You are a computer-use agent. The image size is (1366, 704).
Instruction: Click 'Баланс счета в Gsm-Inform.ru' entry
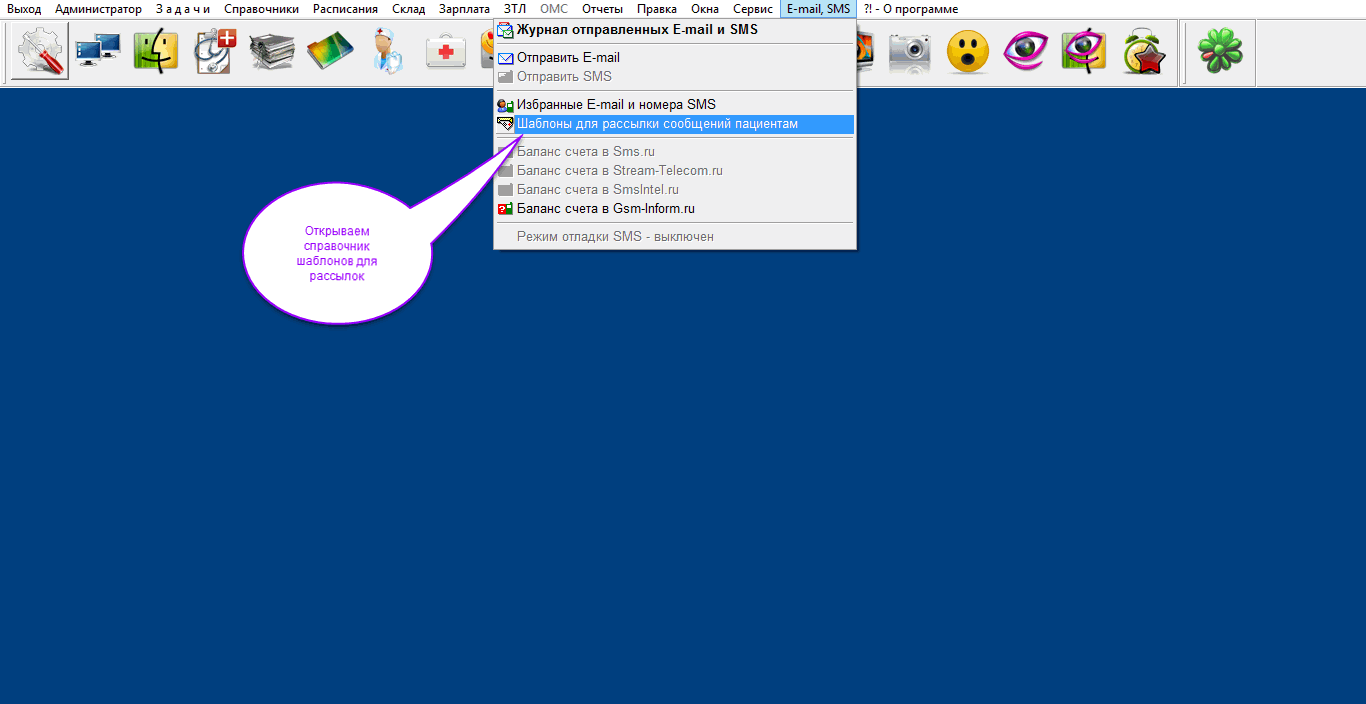pos(605,209)
